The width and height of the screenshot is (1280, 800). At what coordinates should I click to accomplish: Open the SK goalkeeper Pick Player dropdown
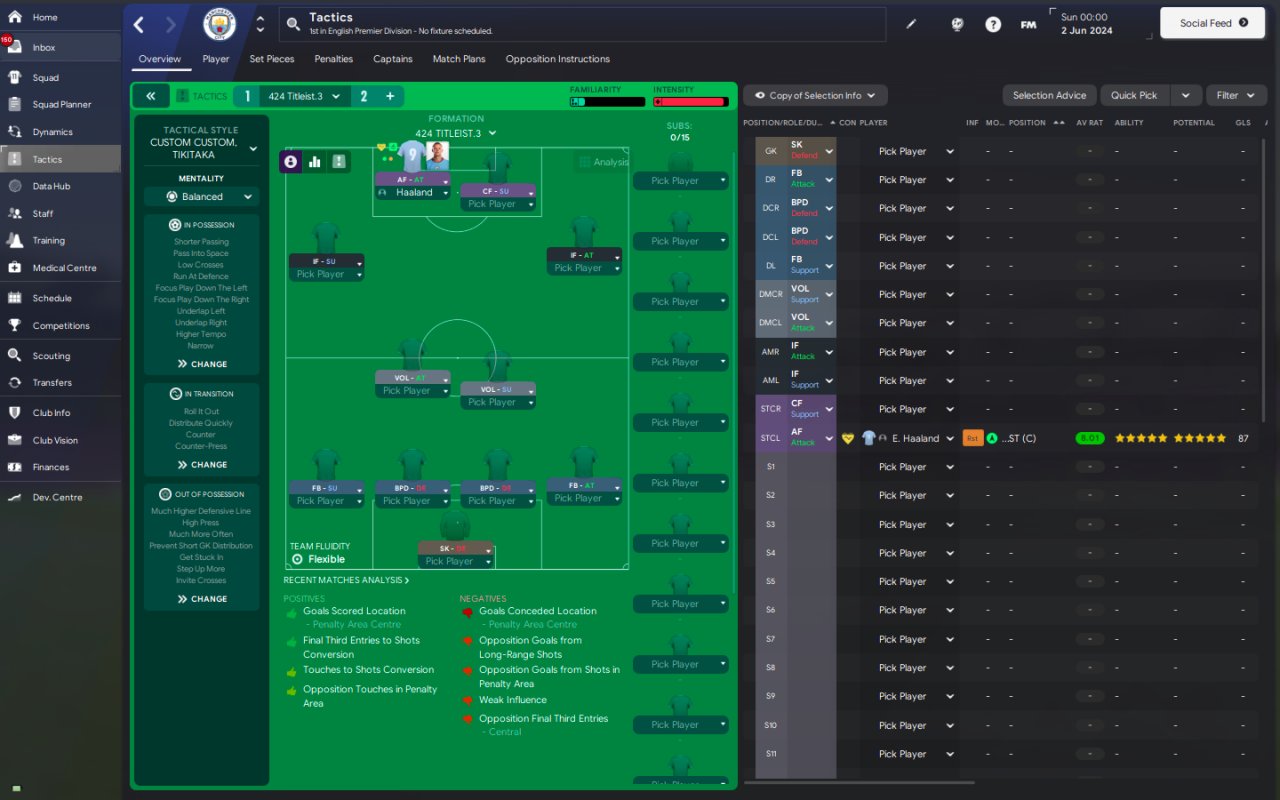(x=455, y=562)
